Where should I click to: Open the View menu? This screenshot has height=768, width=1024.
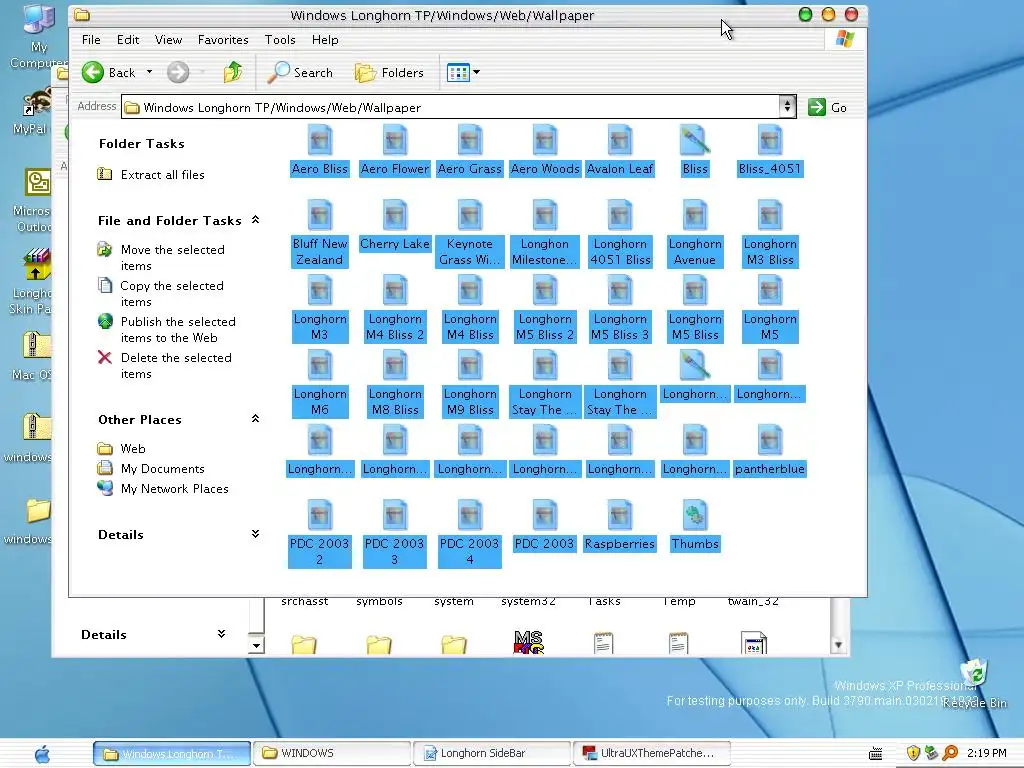(168, 40)
